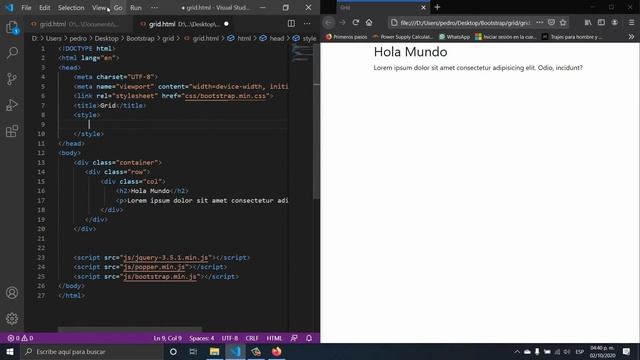This screenshot has height=360, width=640.
Task: Show more bookmarks chevron in Firefox
Action: 631,37
